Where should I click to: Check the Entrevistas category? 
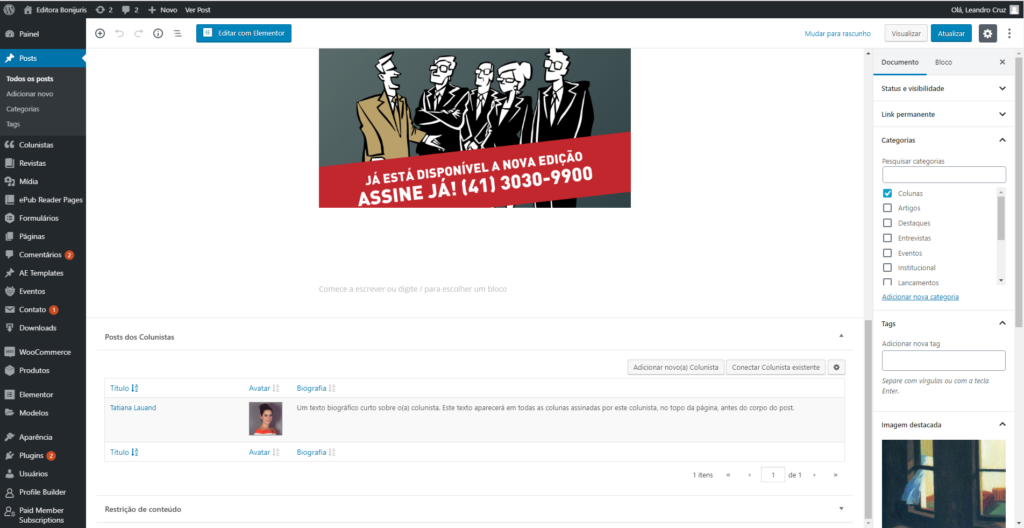click(x=887, y=238)
